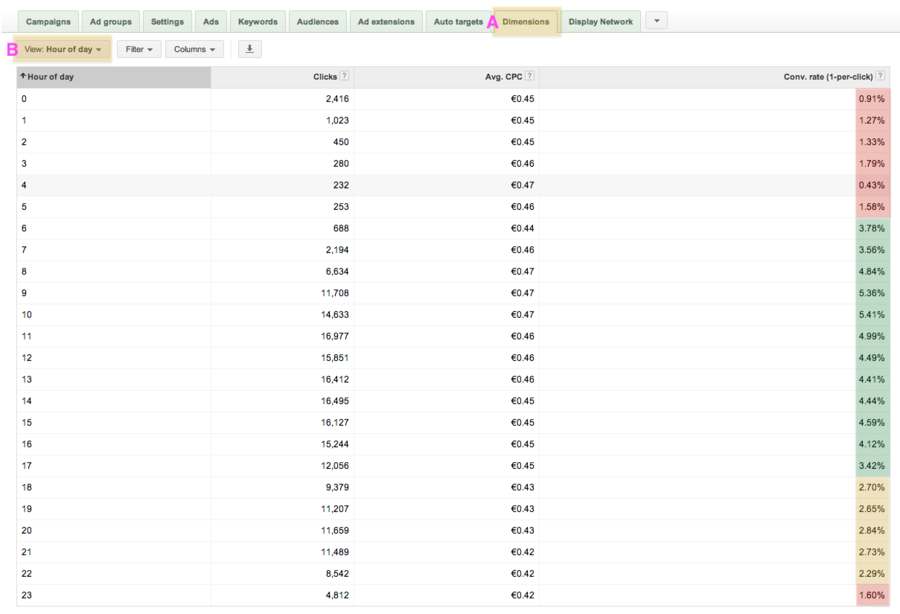Click sort arrow in Hour of day header
The height and width of the screenshot is (614, 900).
pyautogui.click(x=23, y=76)
